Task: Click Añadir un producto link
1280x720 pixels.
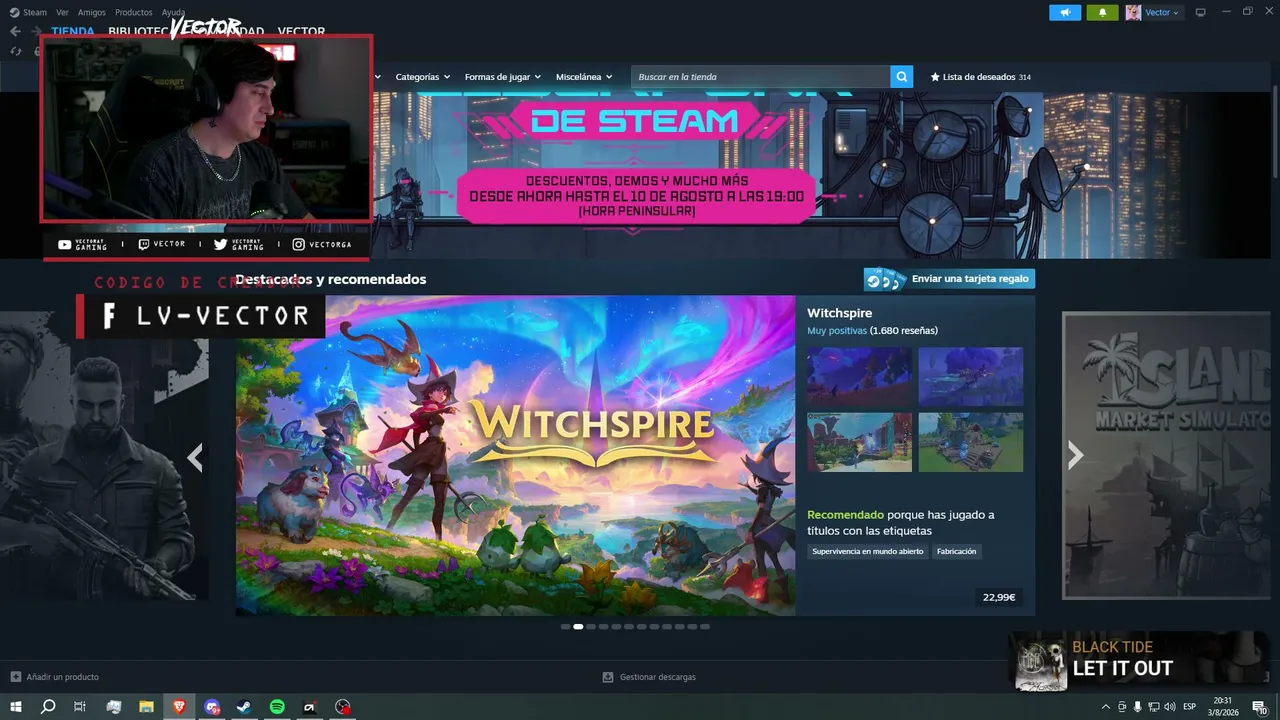Action: click(62, 677)
